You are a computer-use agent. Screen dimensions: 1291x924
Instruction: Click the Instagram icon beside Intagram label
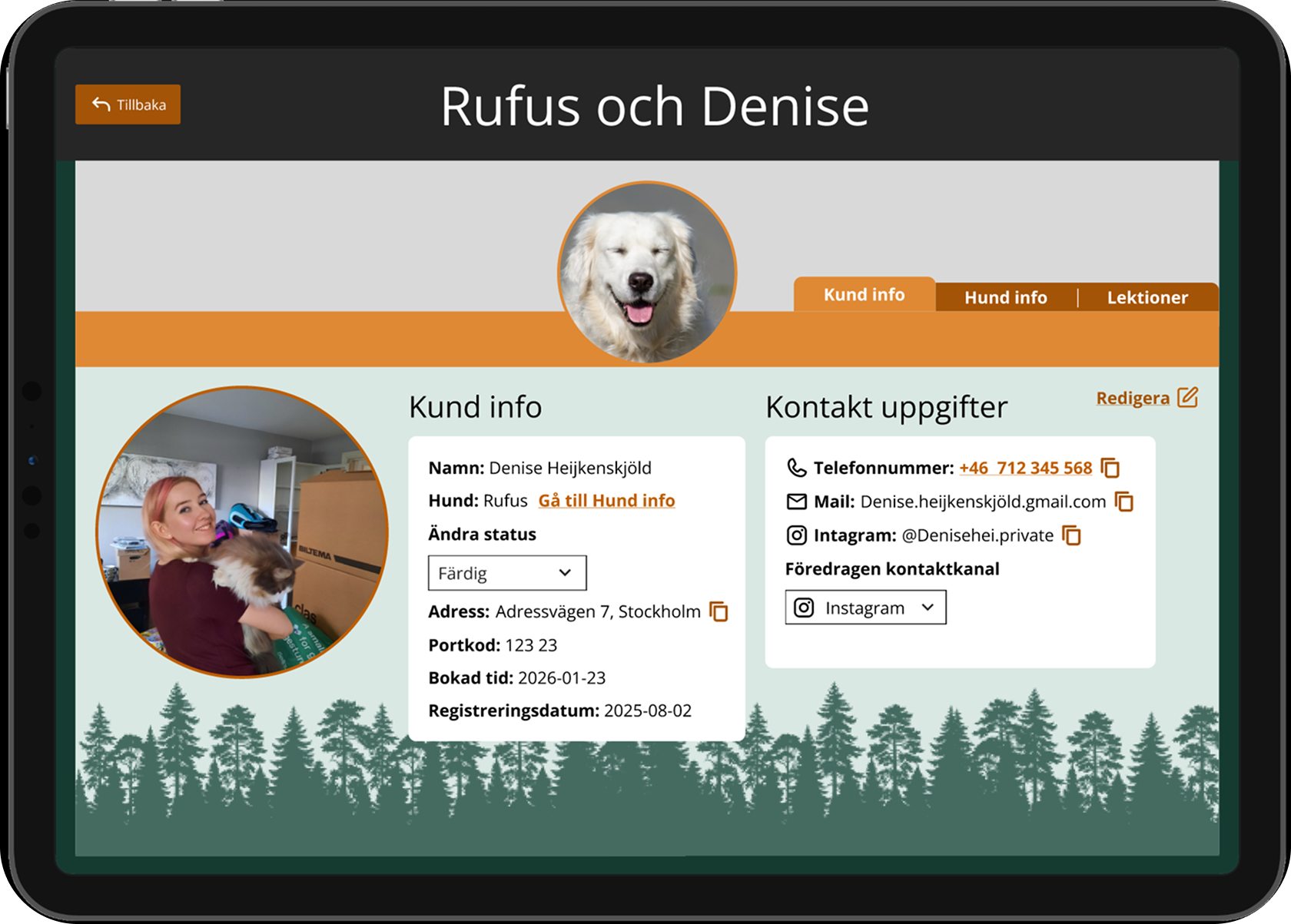(x=797, y=535)
